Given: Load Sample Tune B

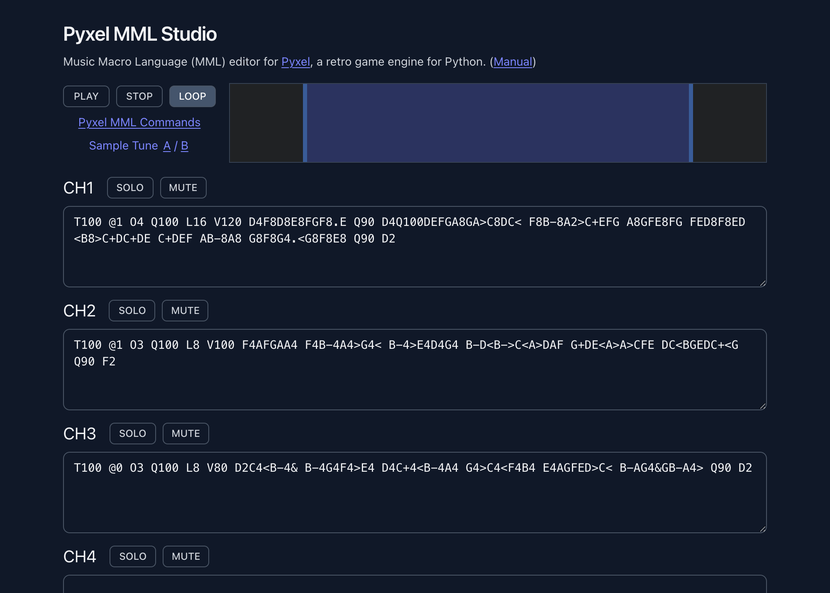Looking at the screenshot, I should click(184, 146).
